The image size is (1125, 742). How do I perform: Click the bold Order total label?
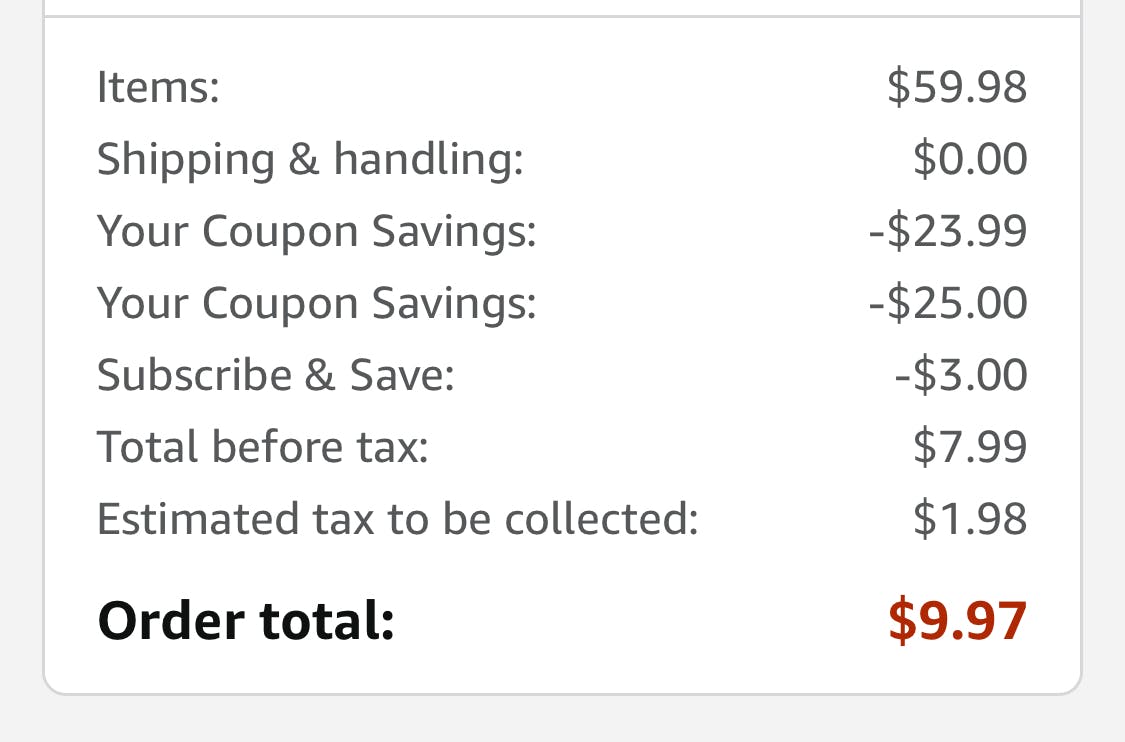point(246,621)
